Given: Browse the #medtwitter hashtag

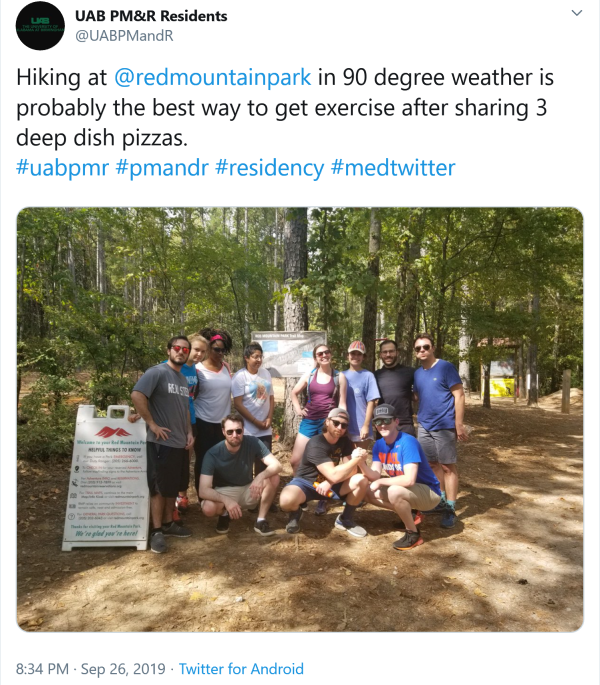Looking at the screenshot, I should (x=393, y=168).
